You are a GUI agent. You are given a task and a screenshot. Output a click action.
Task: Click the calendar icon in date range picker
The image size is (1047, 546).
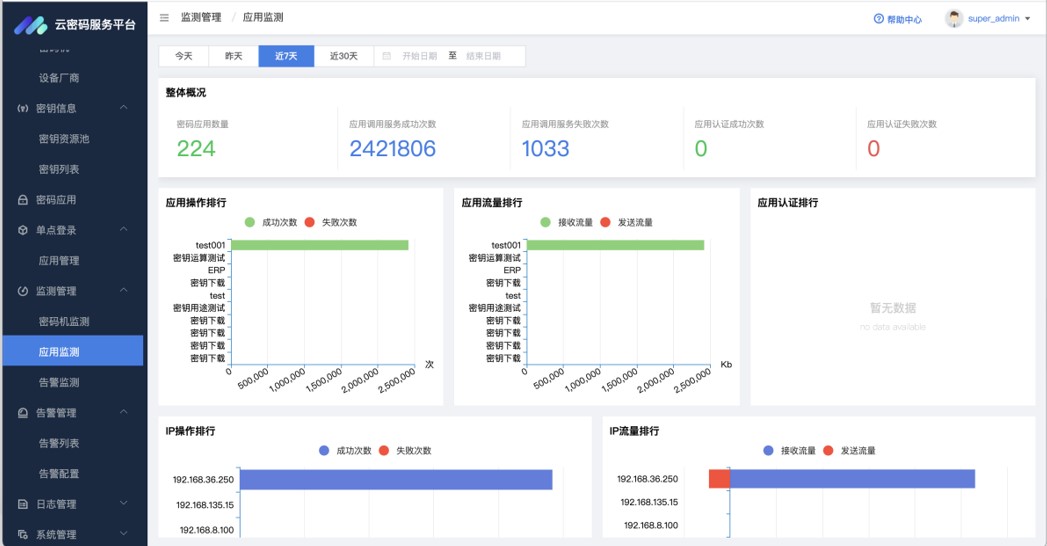point(387,56)
